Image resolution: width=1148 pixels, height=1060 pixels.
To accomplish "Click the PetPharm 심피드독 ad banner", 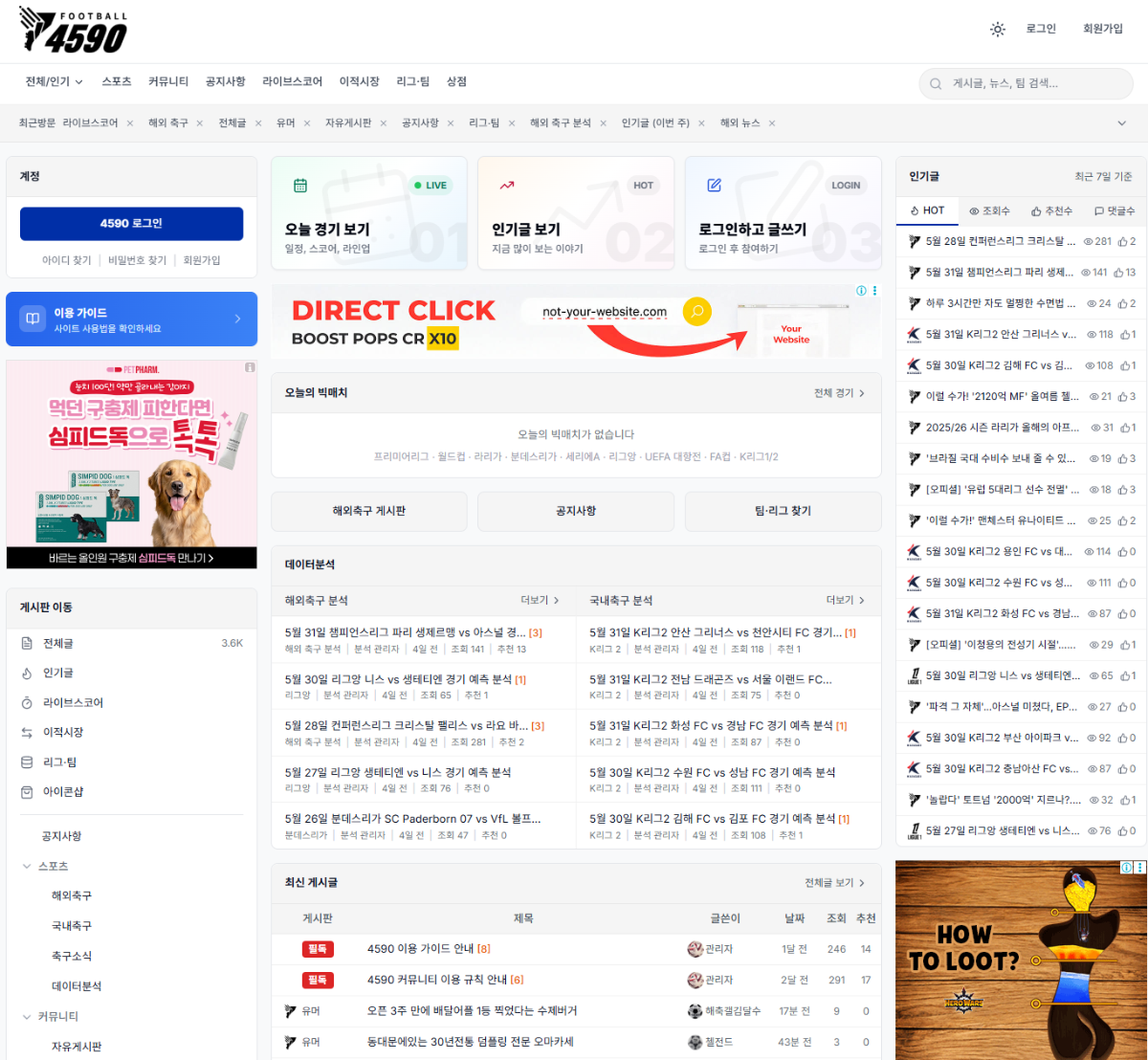I will click(x=132, y=464).
